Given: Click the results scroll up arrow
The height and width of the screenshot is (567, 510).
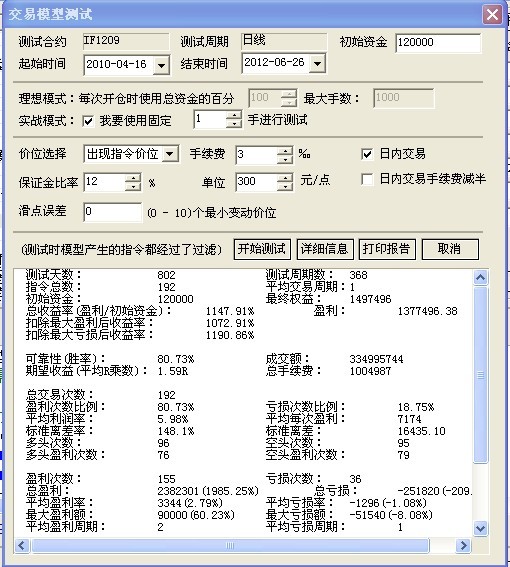Looking at the screenshot, I should 480,278.
